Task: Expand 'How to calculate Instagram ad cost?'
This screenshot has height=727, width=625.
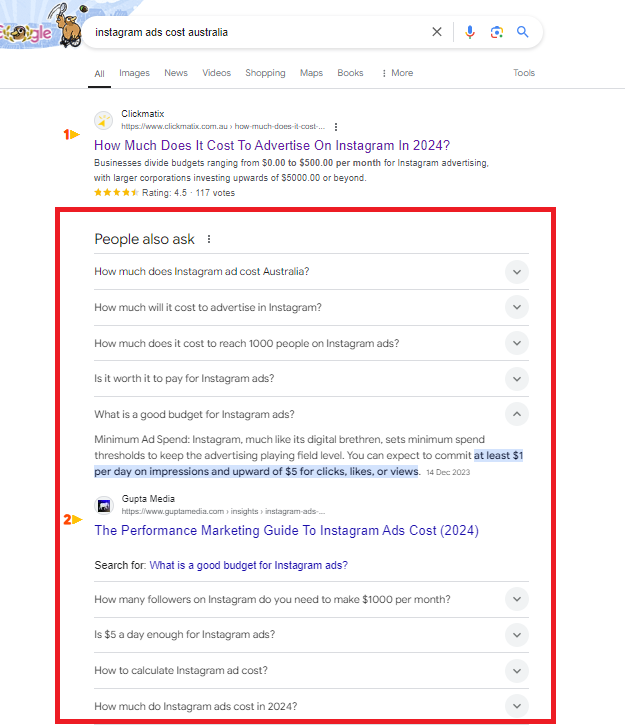Action: (311, 670)
